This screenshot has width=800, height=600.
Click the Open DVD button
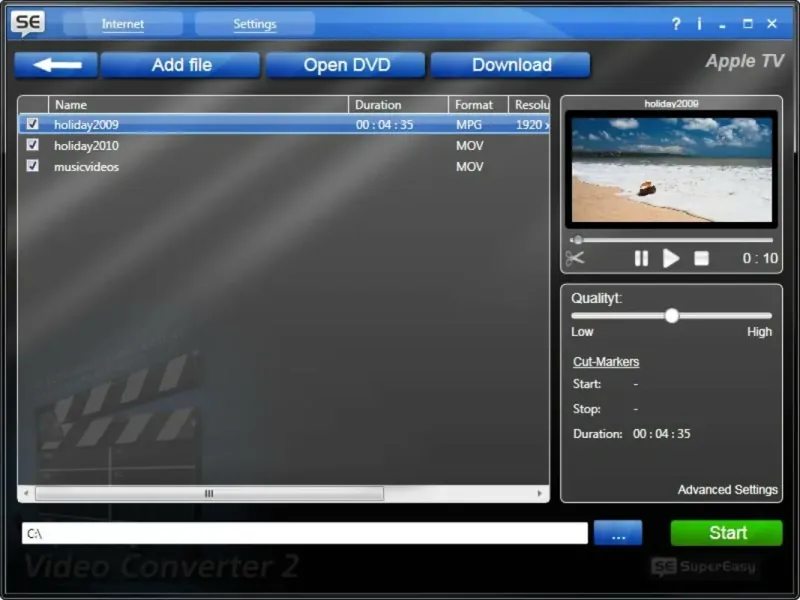345,65
